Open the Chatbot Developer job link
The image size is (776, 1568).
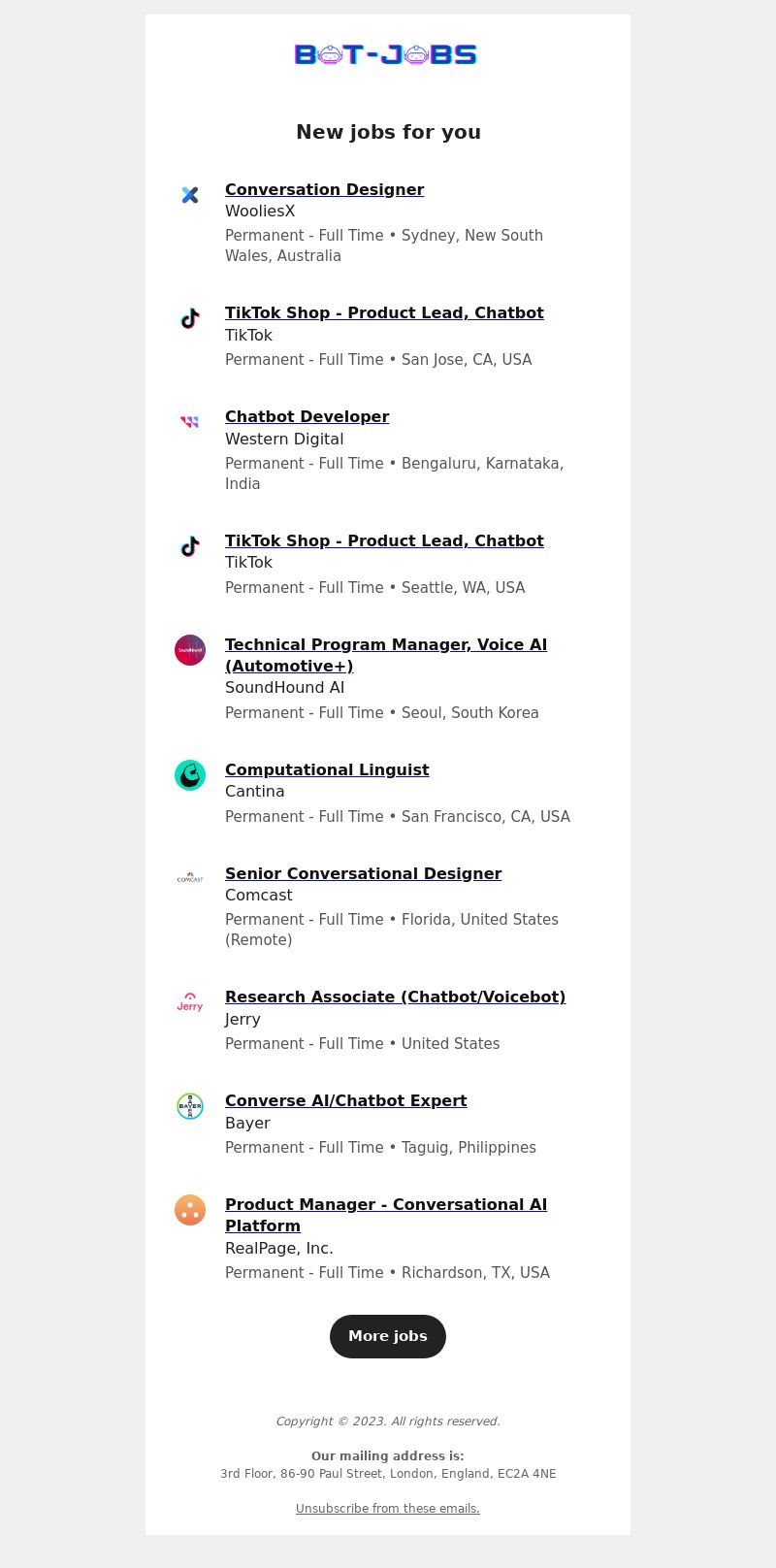point(307,416)
